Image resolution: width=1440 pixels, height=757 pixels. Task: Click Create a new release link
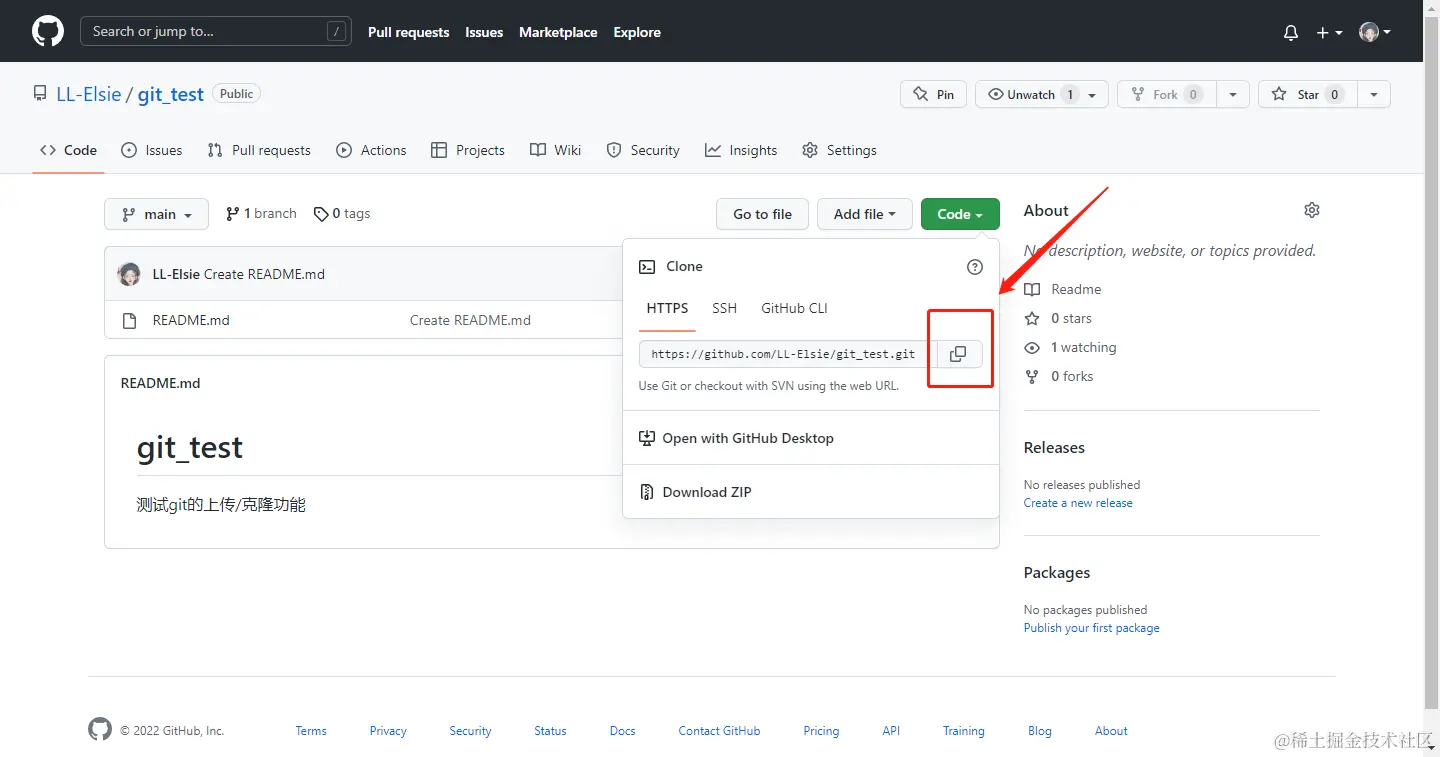pos(1078,503)
